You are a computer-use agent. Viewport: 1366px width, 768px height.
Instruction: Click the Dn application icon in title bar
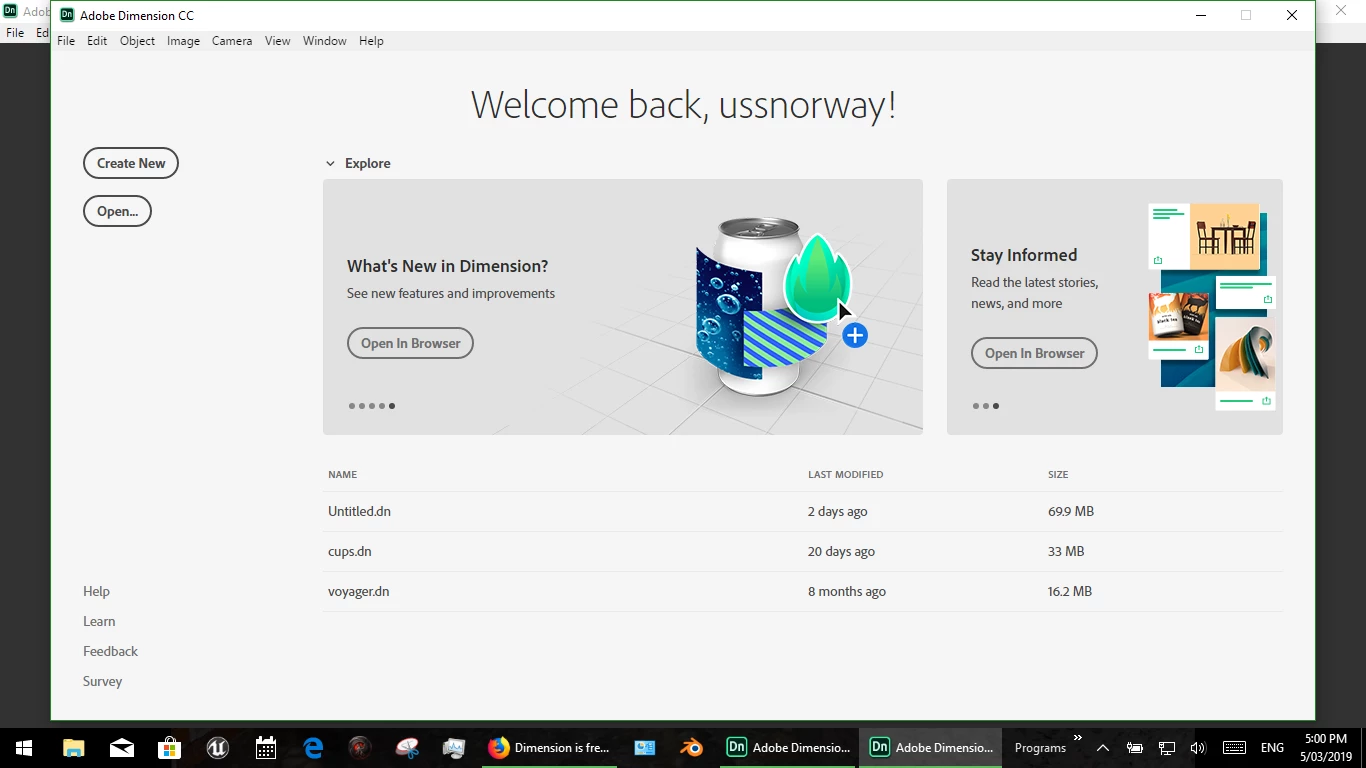(x=67, y=15)
